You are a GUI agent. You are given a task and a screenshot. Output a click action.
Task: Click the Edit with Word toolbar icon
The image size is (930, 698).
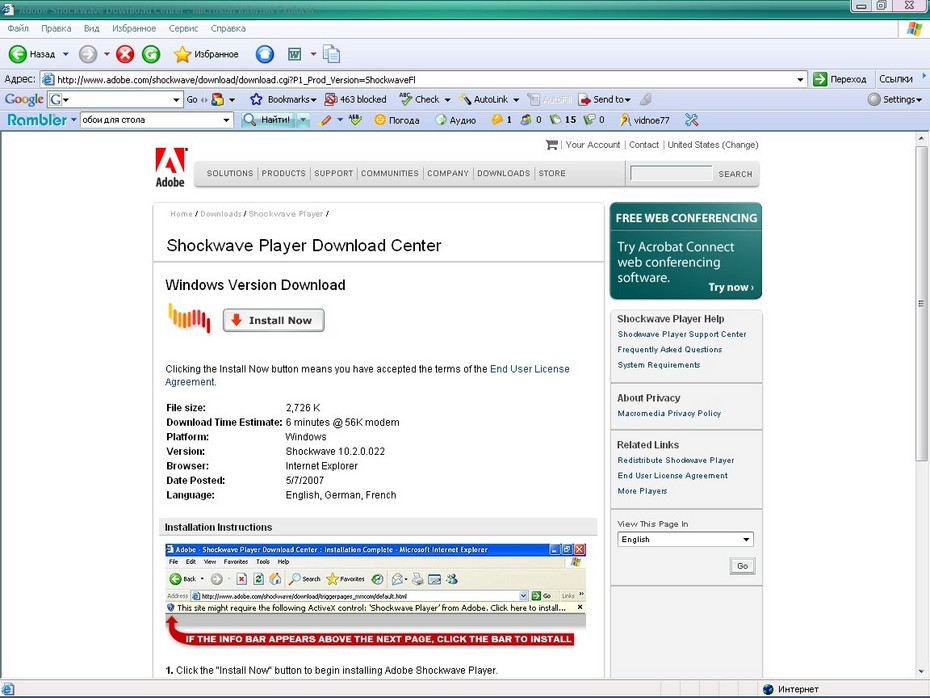click(x=294, y=54)
